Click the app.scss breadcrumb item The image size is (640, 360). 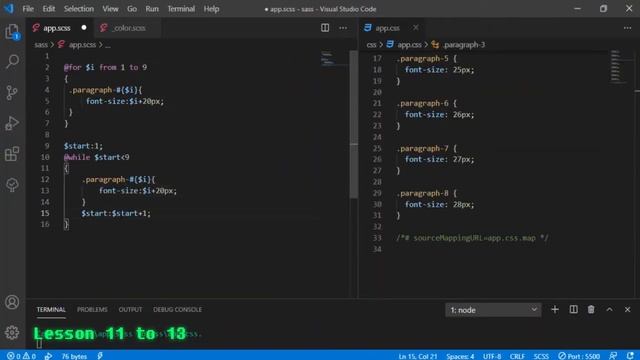click(82, 44)
